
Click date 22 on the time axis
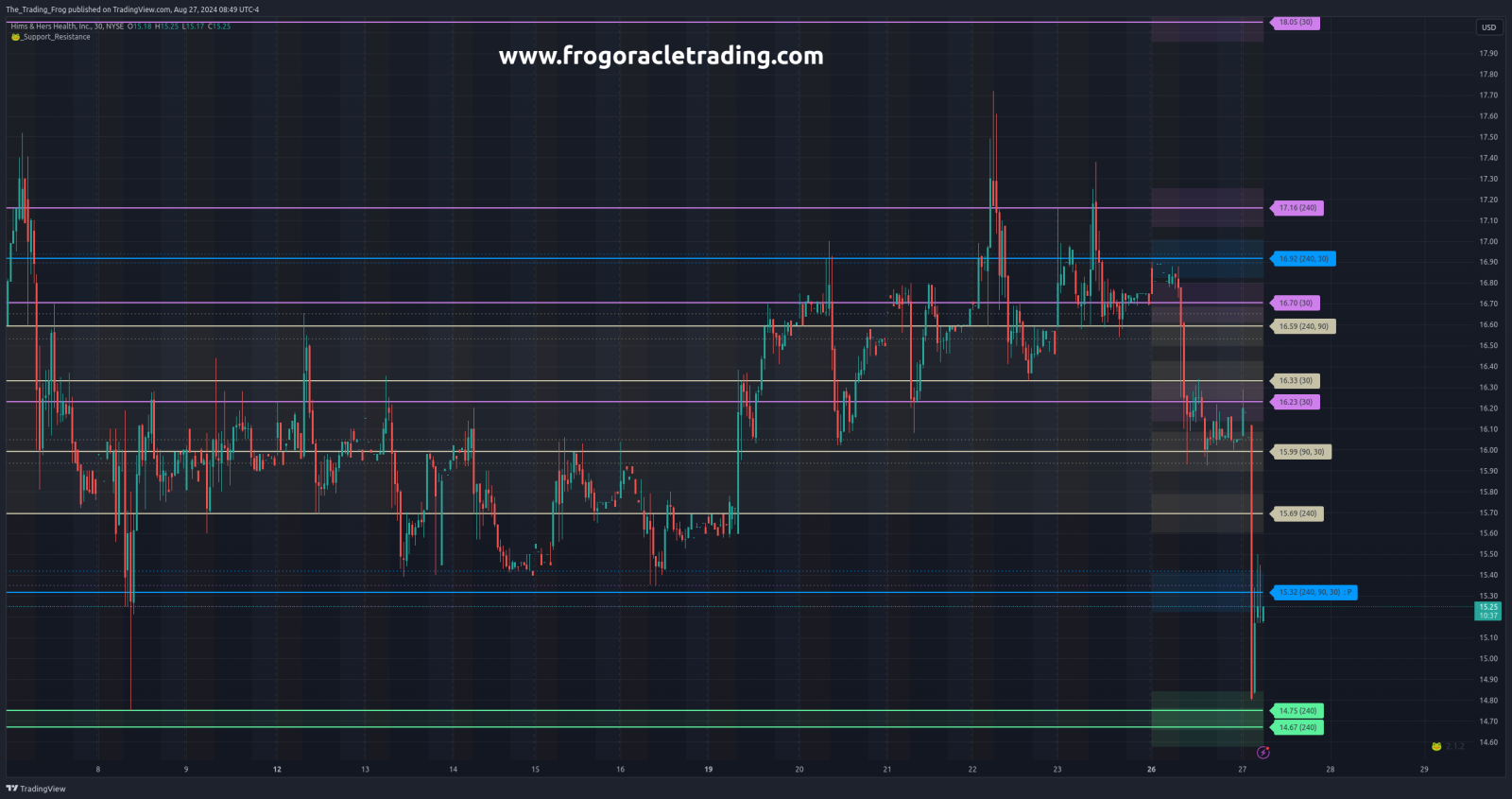pos(972,770)
